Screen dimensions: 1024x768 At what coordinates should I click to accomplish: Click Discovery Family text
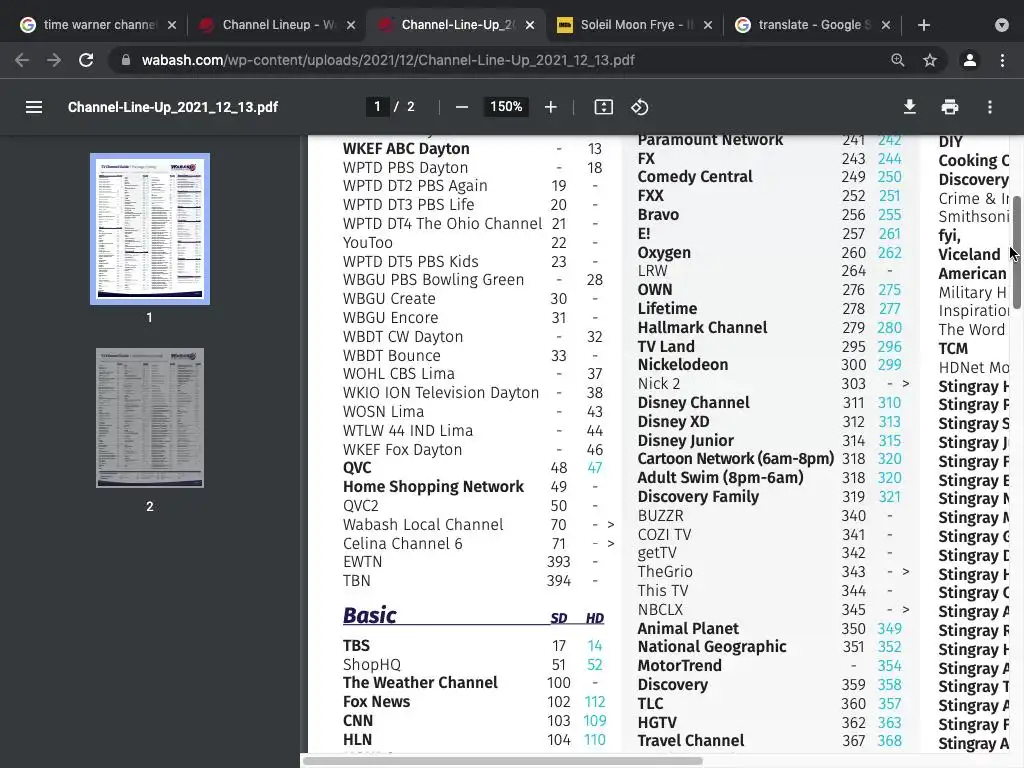698,496
